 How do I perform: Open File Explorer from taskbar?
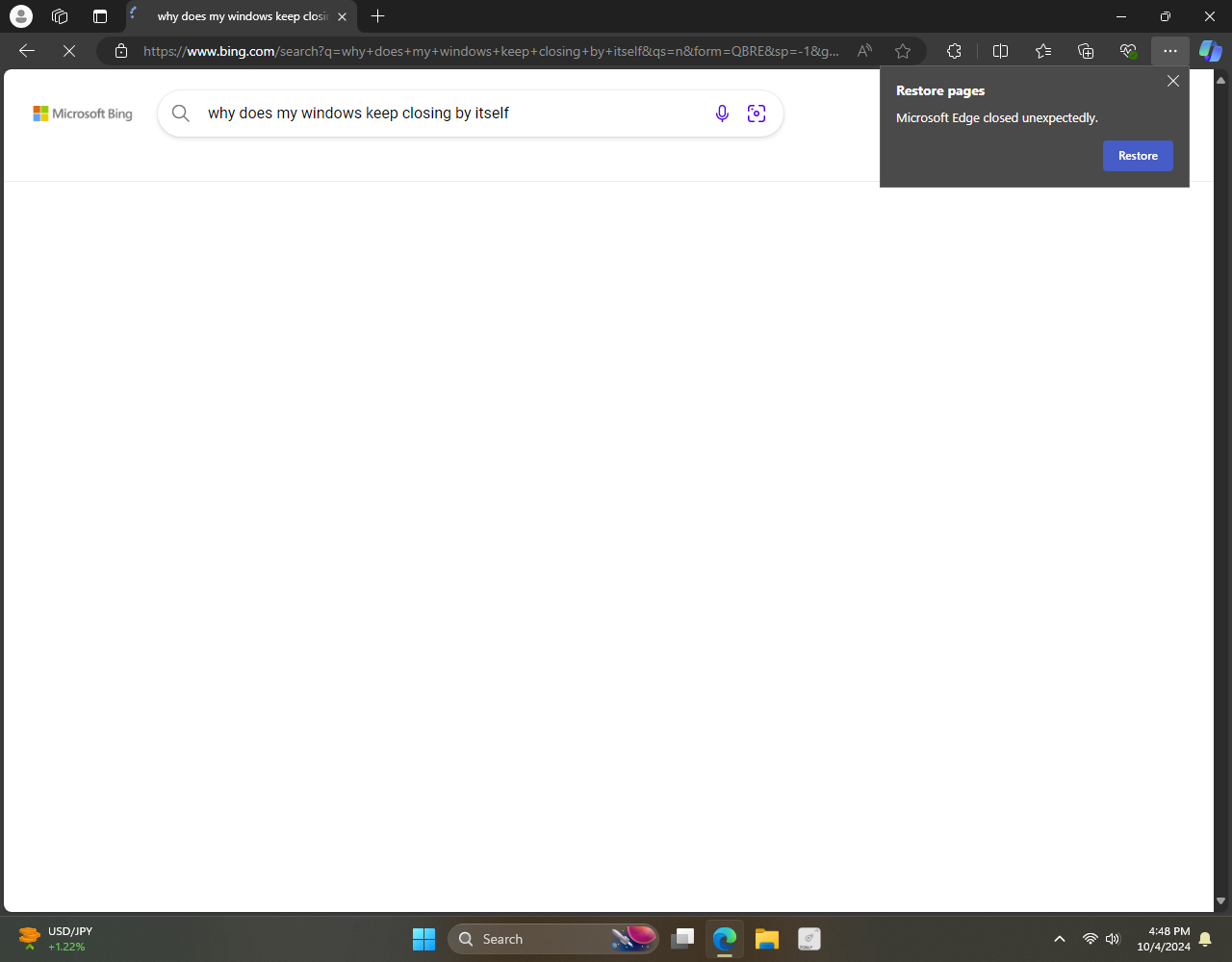tap(766, 939)
